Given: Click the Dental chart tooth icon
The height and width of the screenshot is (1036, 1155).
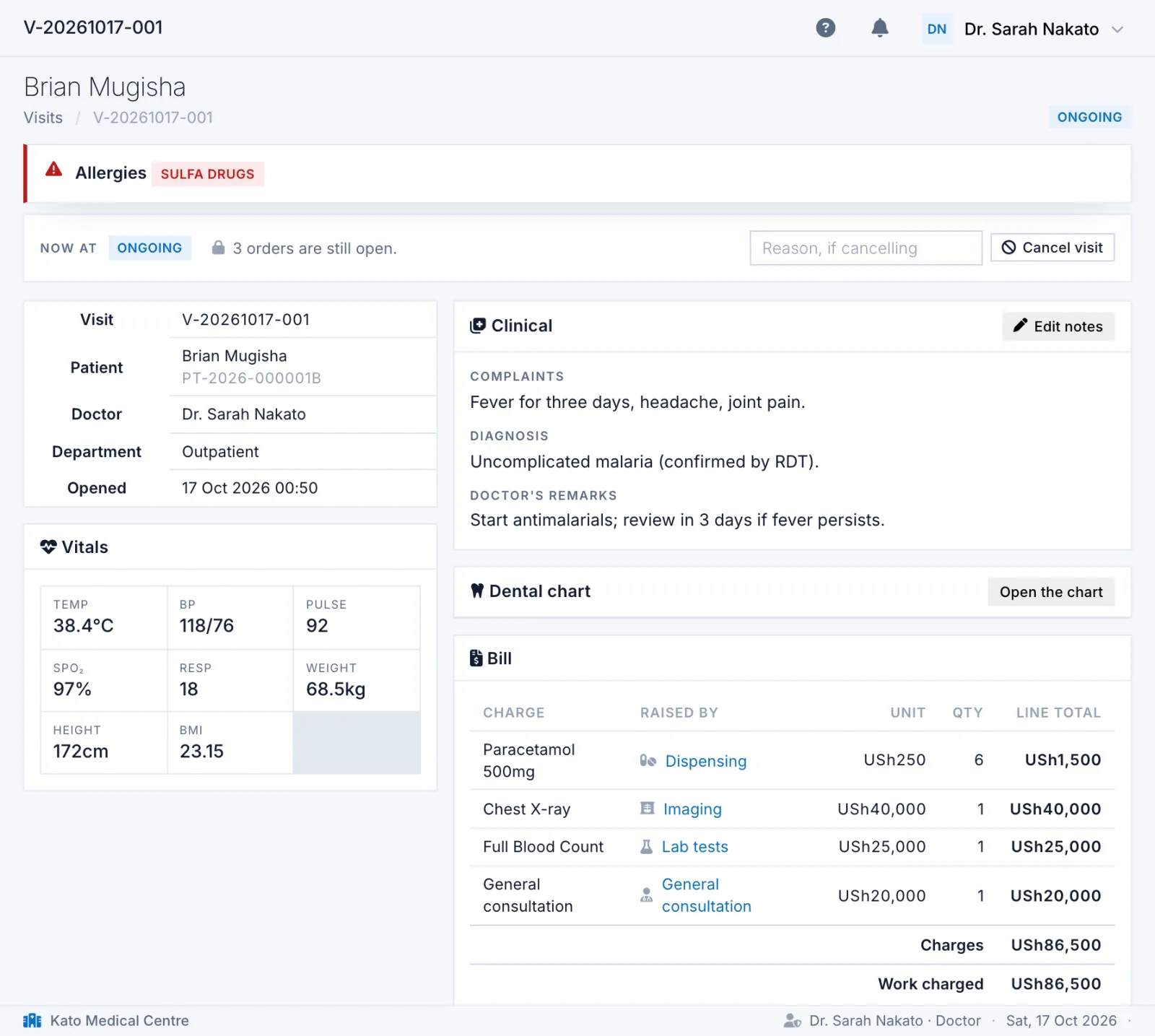Looking at the screenshot, I should 477,591.
